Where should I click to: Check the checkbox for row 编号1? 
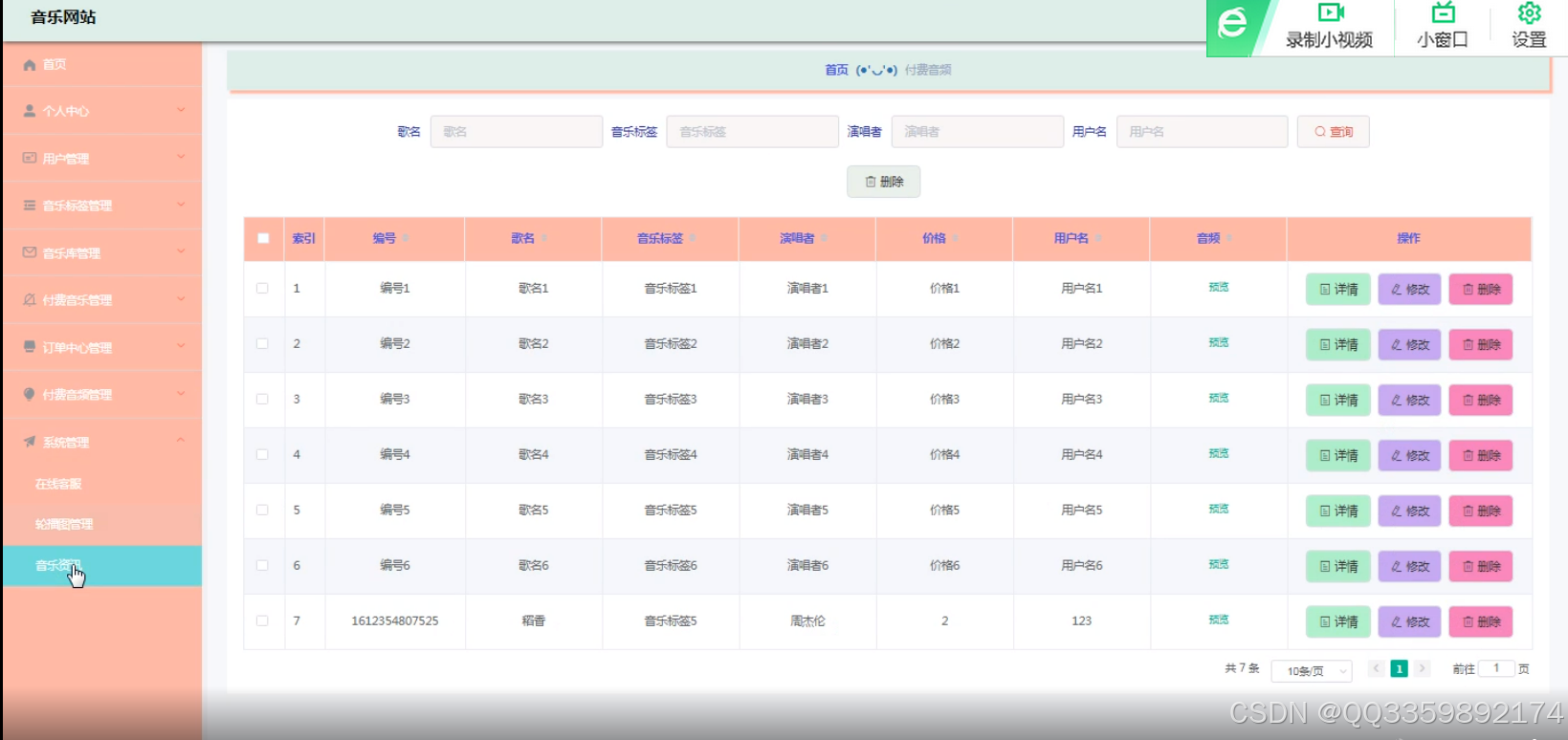coord(262,288)
